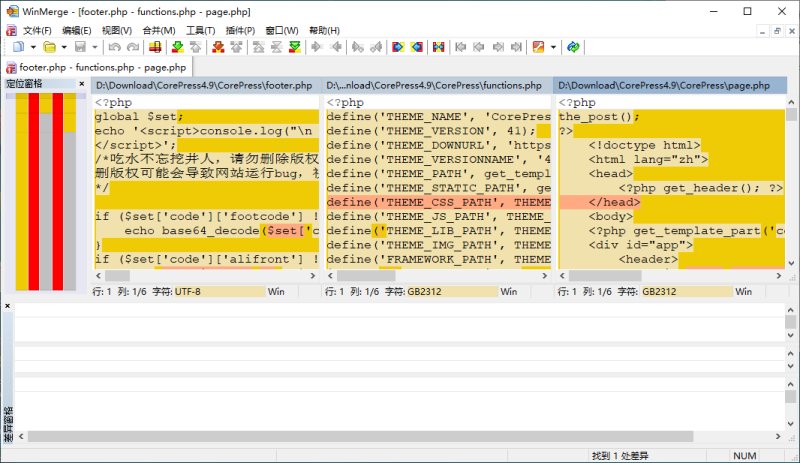Click the All Right blue arrow icon
Screen dimensions: 800x463
(398, 47)
